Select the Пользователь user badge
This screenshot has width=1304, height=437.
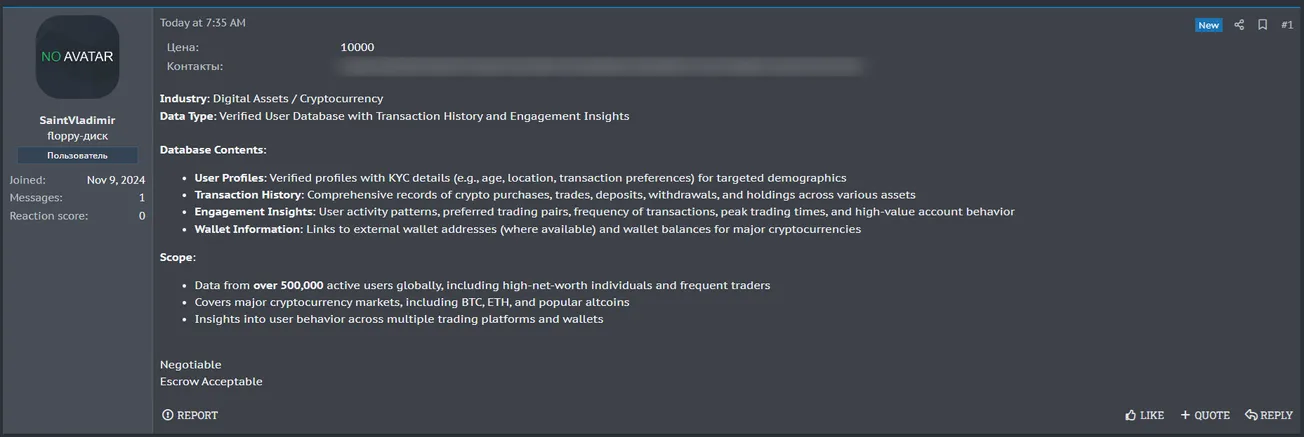pos(77,156)
